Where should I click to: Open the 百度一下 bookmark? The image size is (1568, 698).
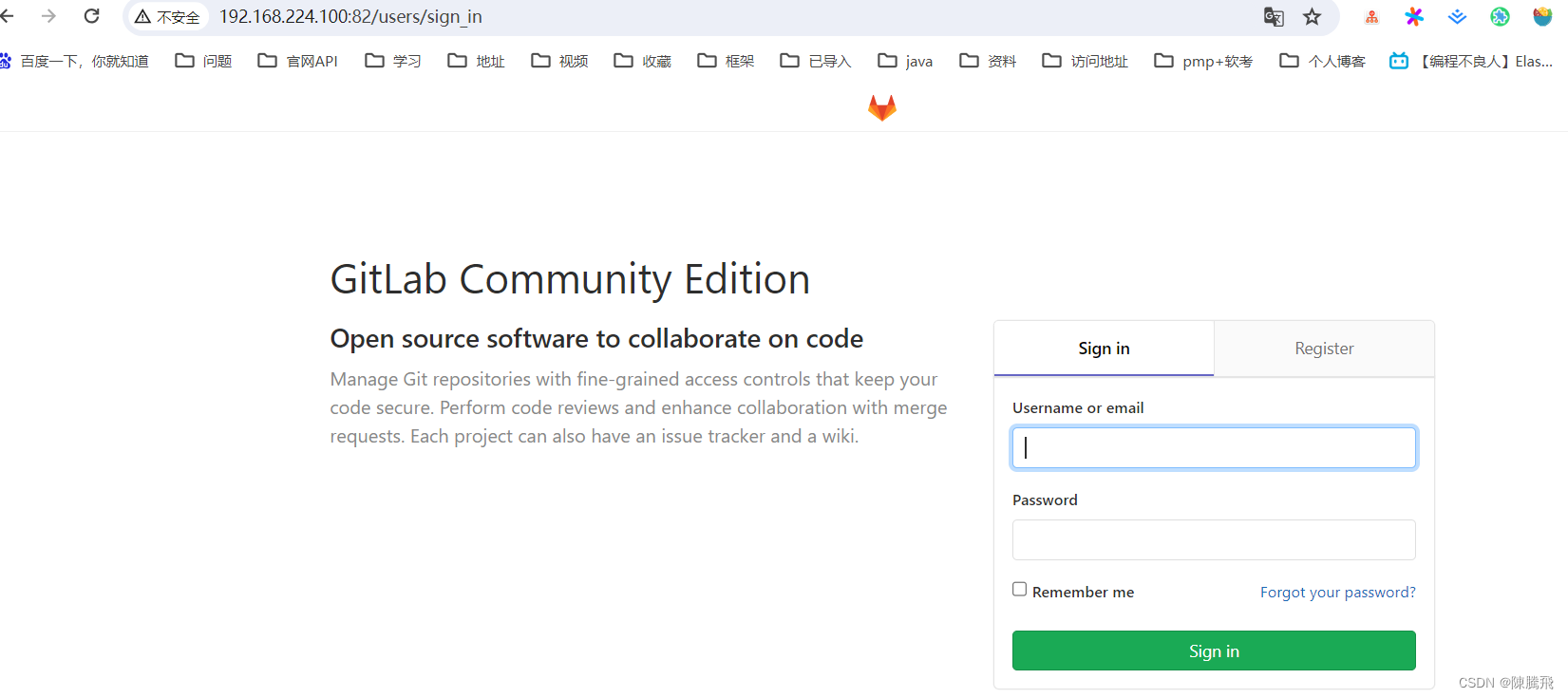(x=74, y=61)
